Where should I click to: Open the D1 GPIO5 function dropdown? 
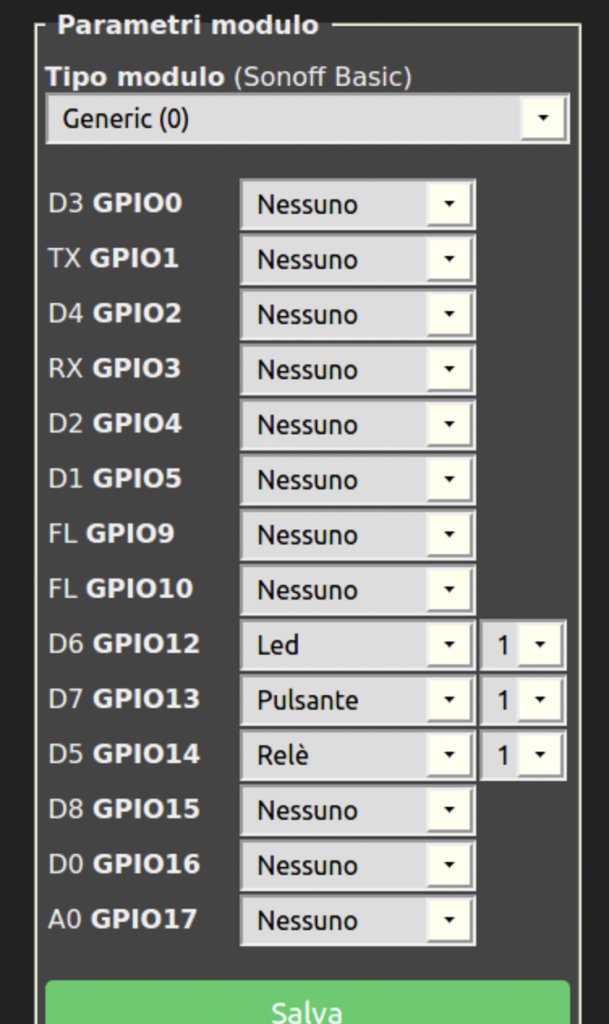(357, 480)
